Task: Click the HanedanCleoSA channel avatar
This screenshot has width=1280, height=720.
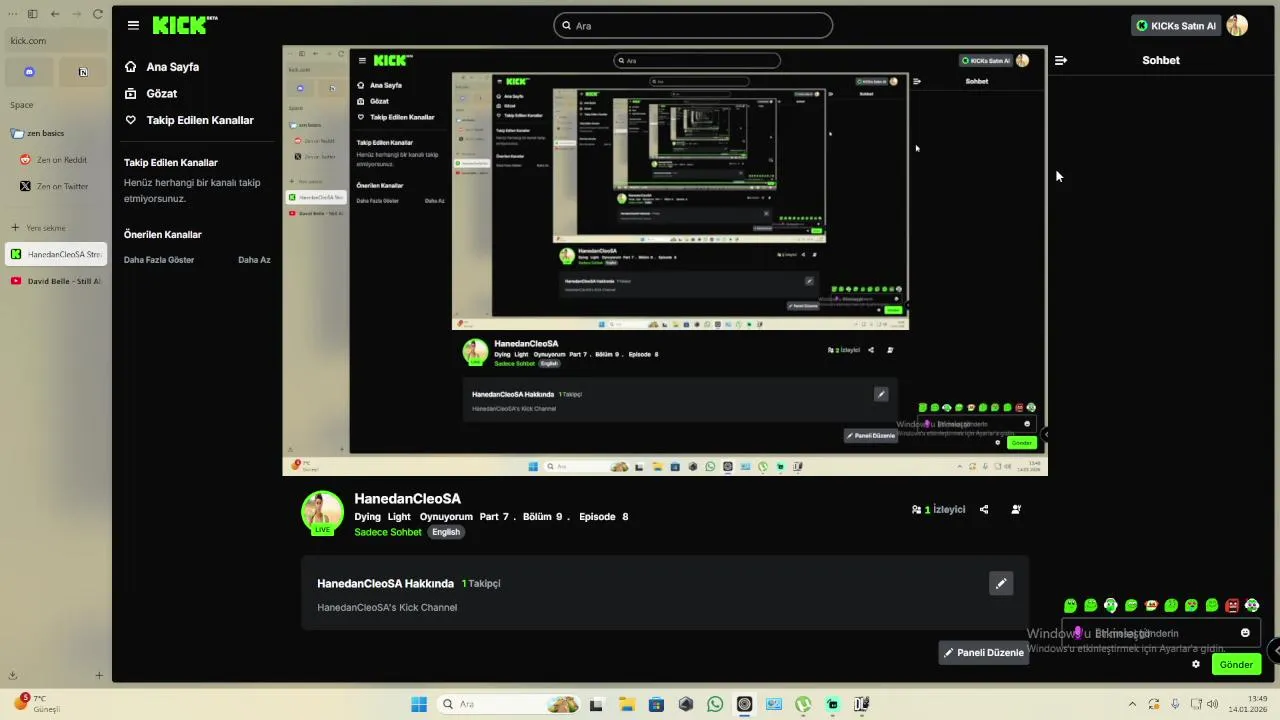Action: (x=322, y=512)
